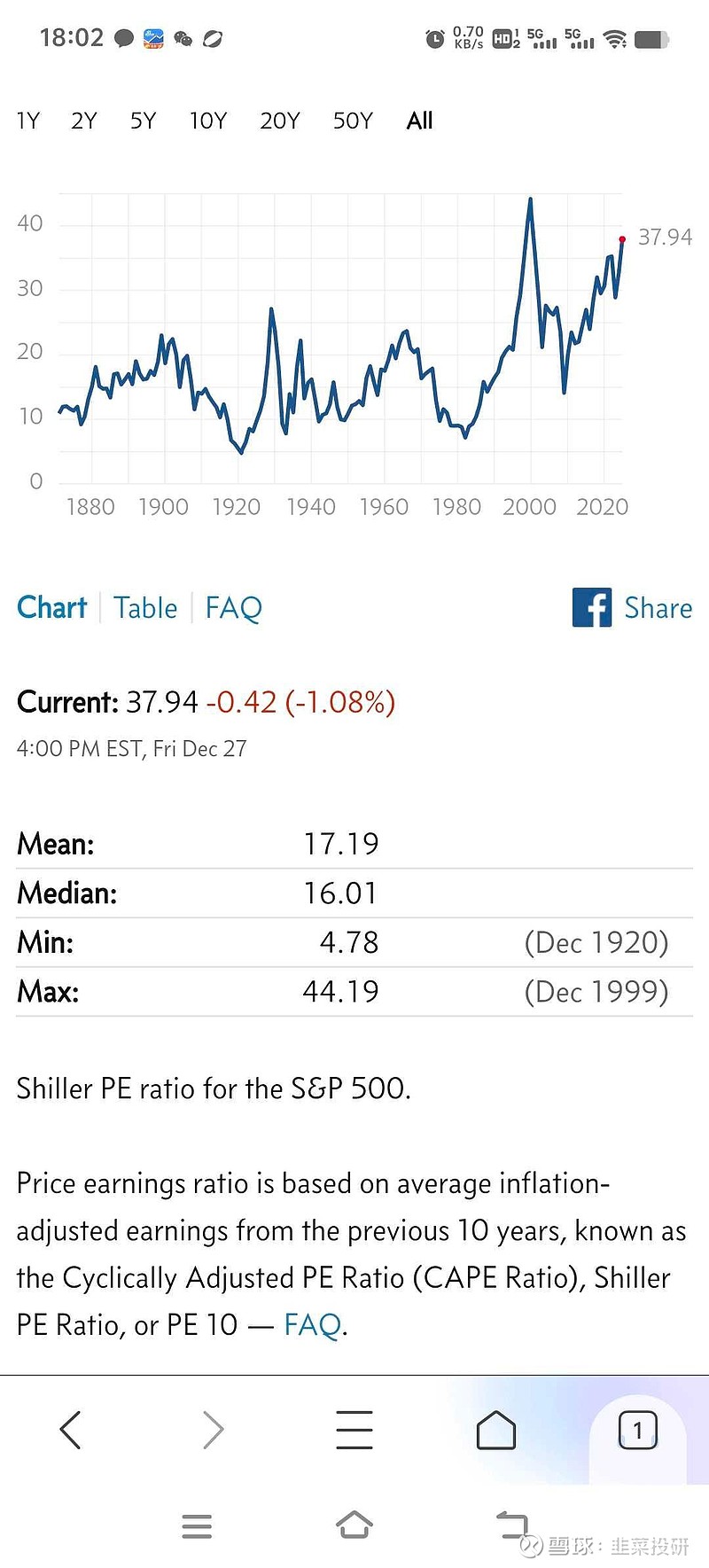Tap the Android system back button
The image size is (709, 1568).
click(x=511, y=1525)
